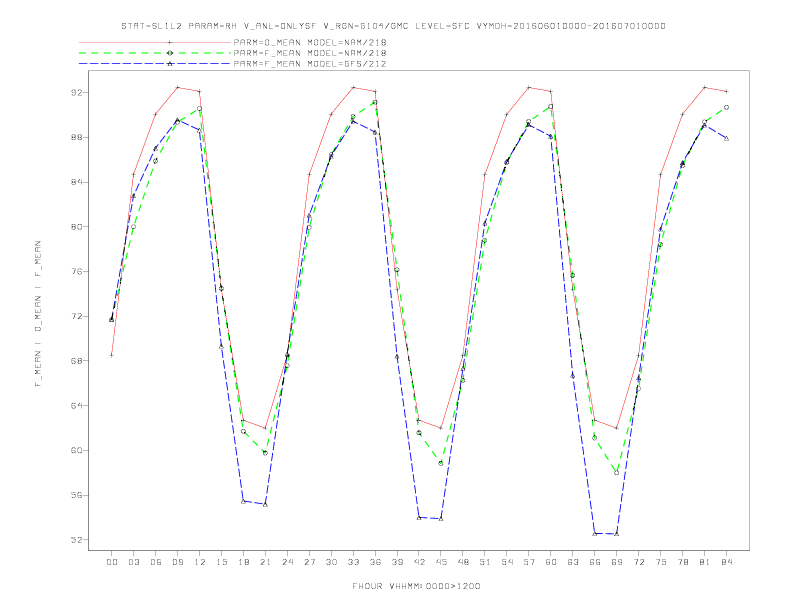Click red observed plus data point at hour 00

click(x=112, y=355)
